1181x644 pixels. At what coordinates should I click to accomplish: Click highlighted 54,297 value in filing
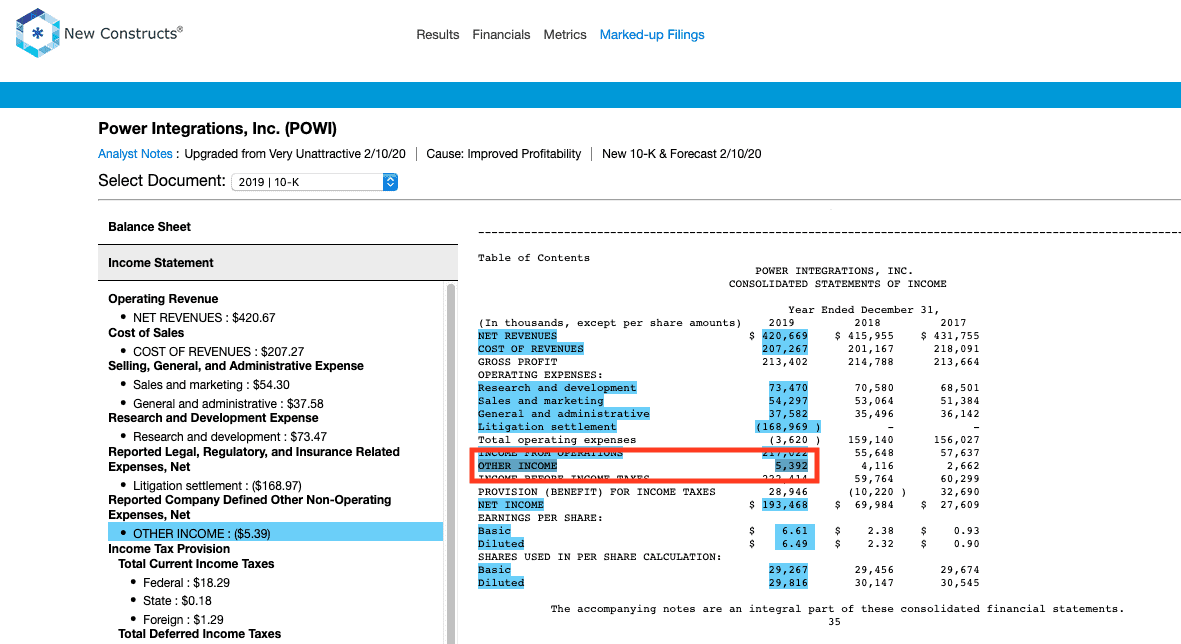788,401
